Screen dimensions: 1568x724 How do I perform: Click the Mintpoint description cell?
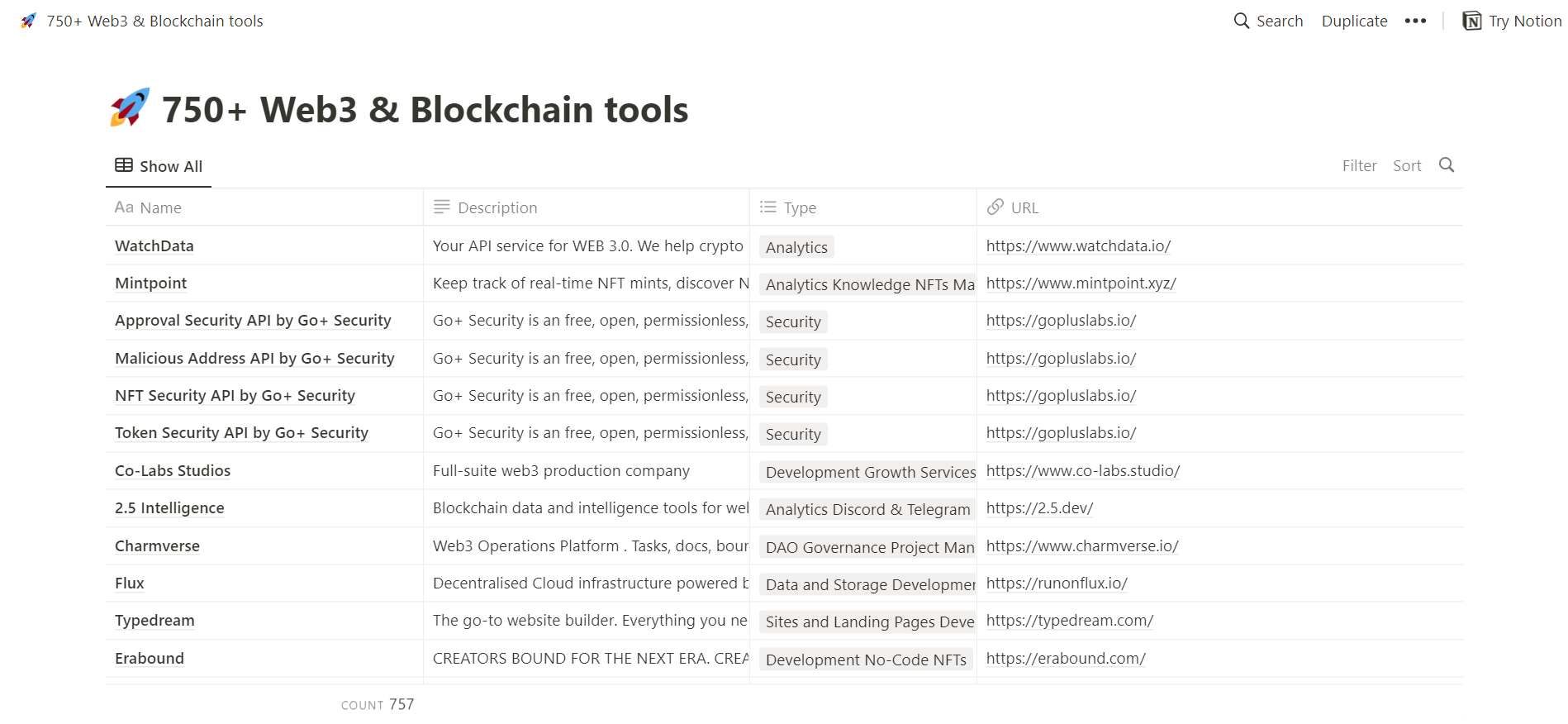[x=587, y=283]
